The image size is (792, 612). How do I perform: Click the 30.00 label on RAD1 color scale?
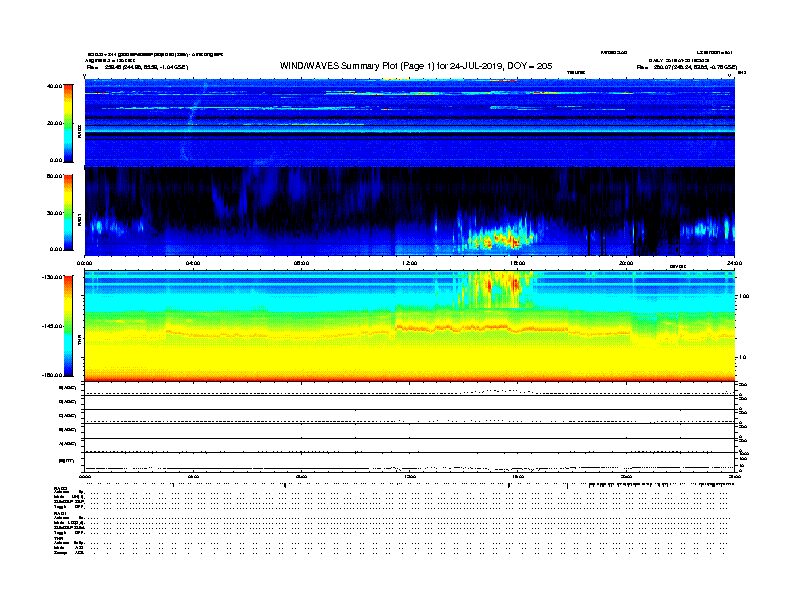click(54, 213)
